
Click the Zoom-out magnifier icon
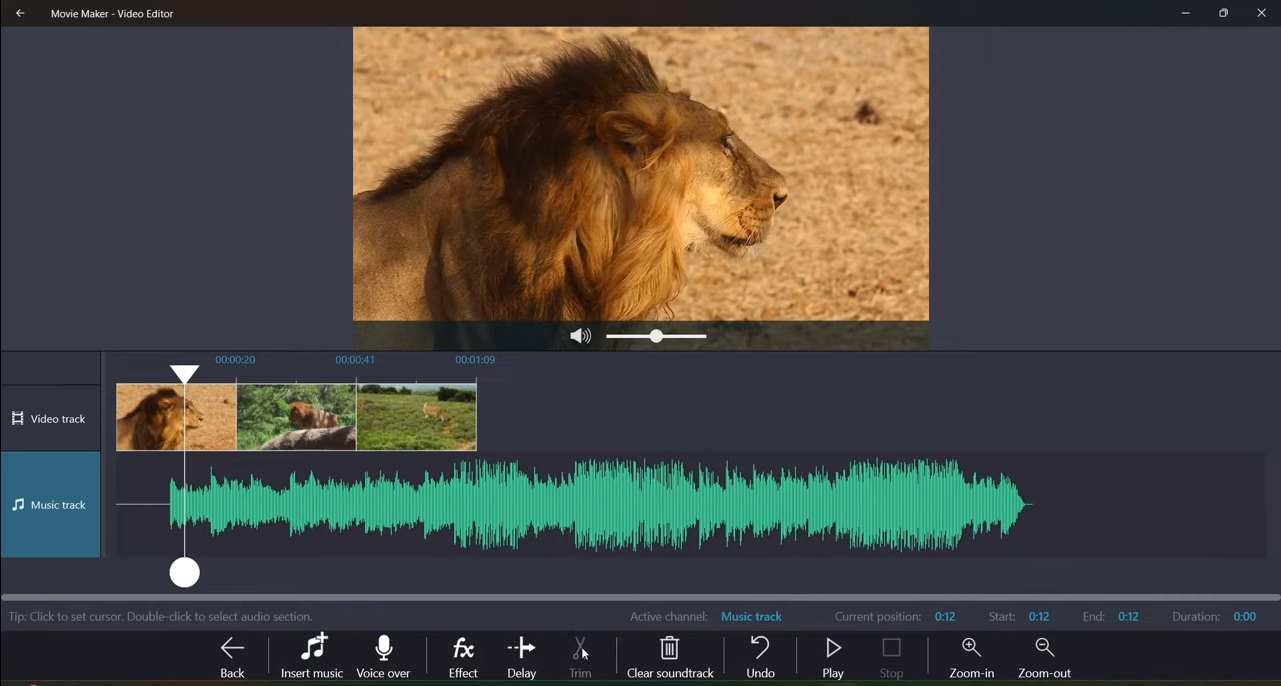click(1043, 647)
